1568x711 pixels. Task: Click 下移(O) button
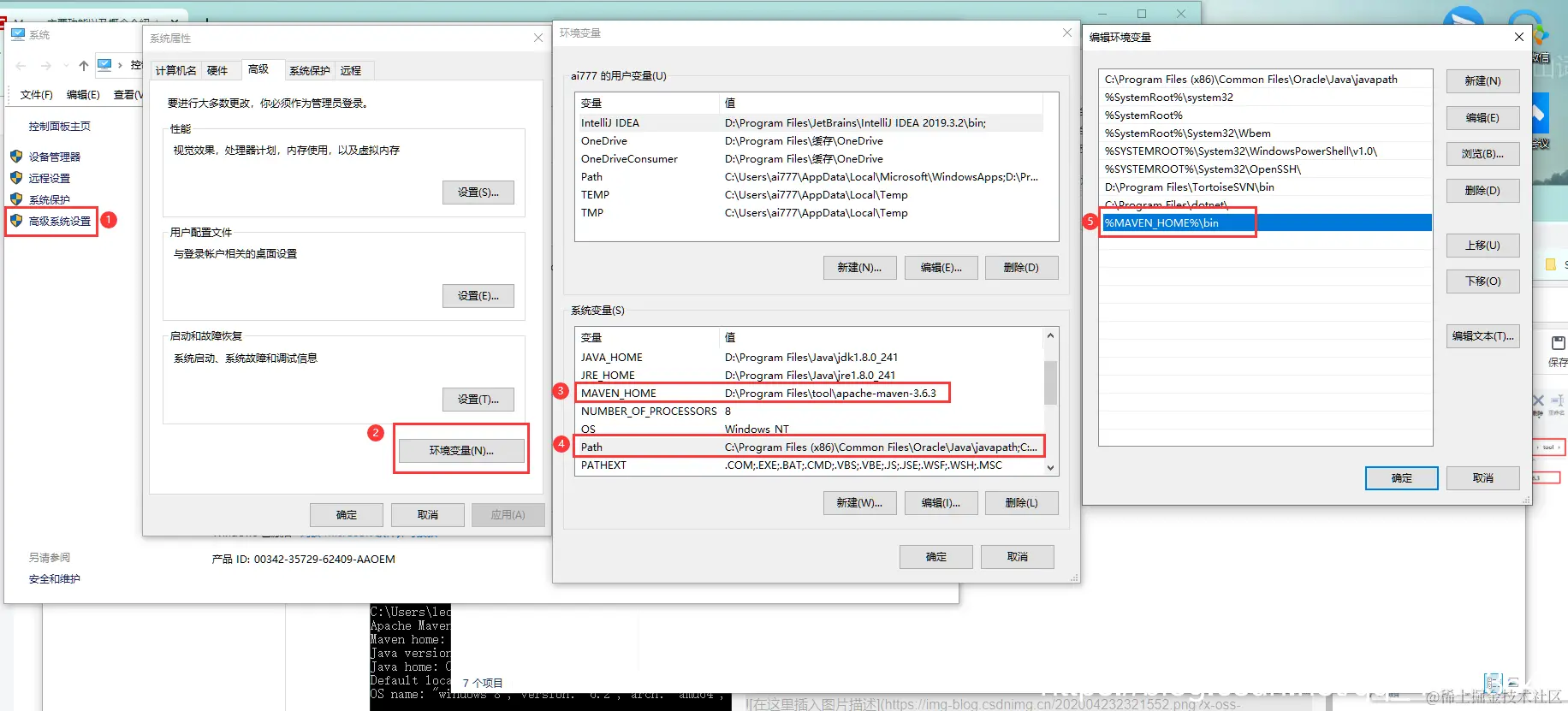[x=1482, y=281]
